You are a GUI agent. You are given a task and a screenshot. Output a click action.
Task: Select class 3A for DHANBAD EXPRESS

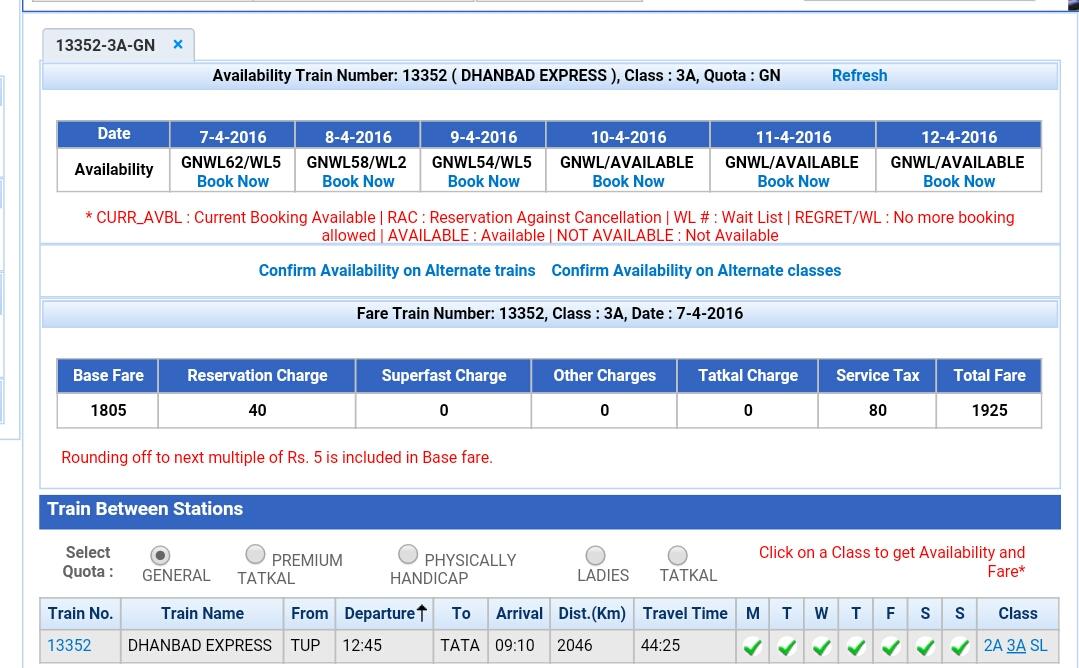click(1016, 646)
